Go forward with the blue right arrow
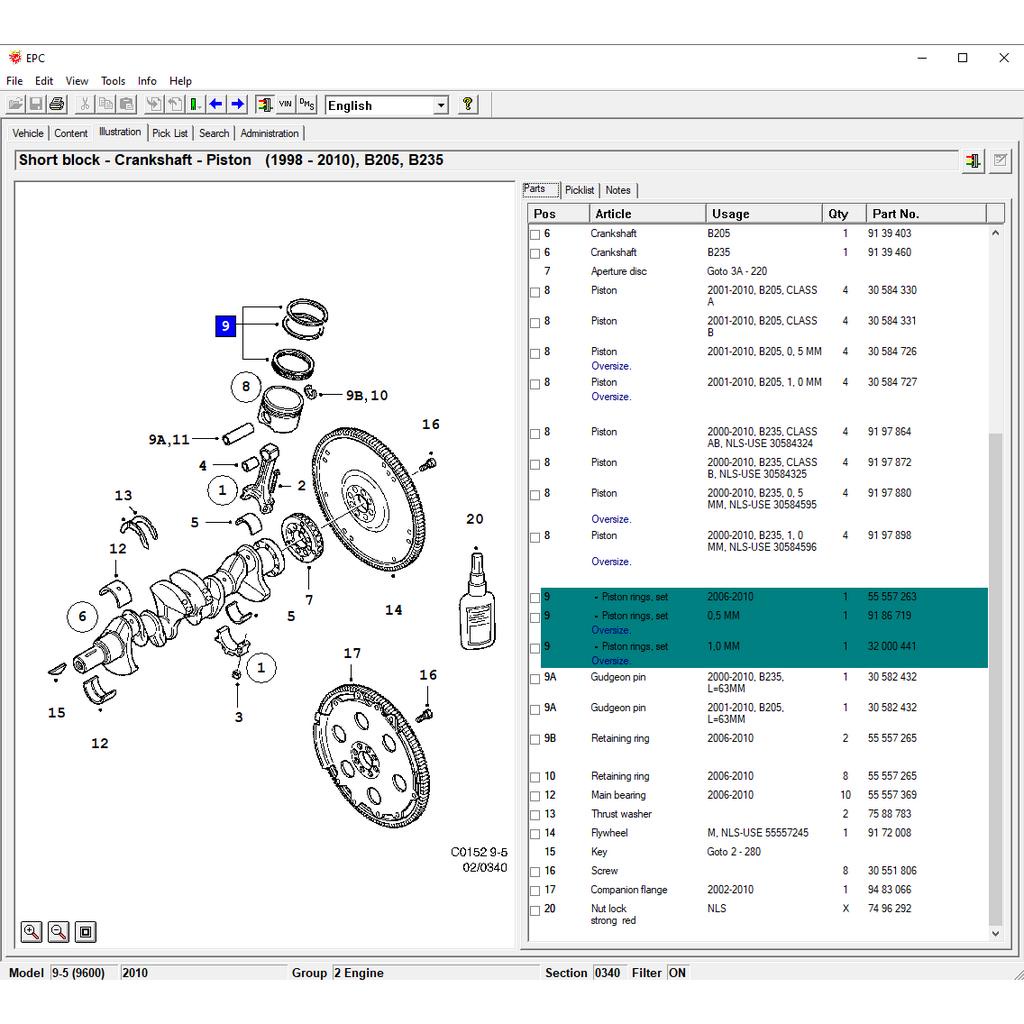This screenshot has width=1024, height=1024. click(238, 104)
